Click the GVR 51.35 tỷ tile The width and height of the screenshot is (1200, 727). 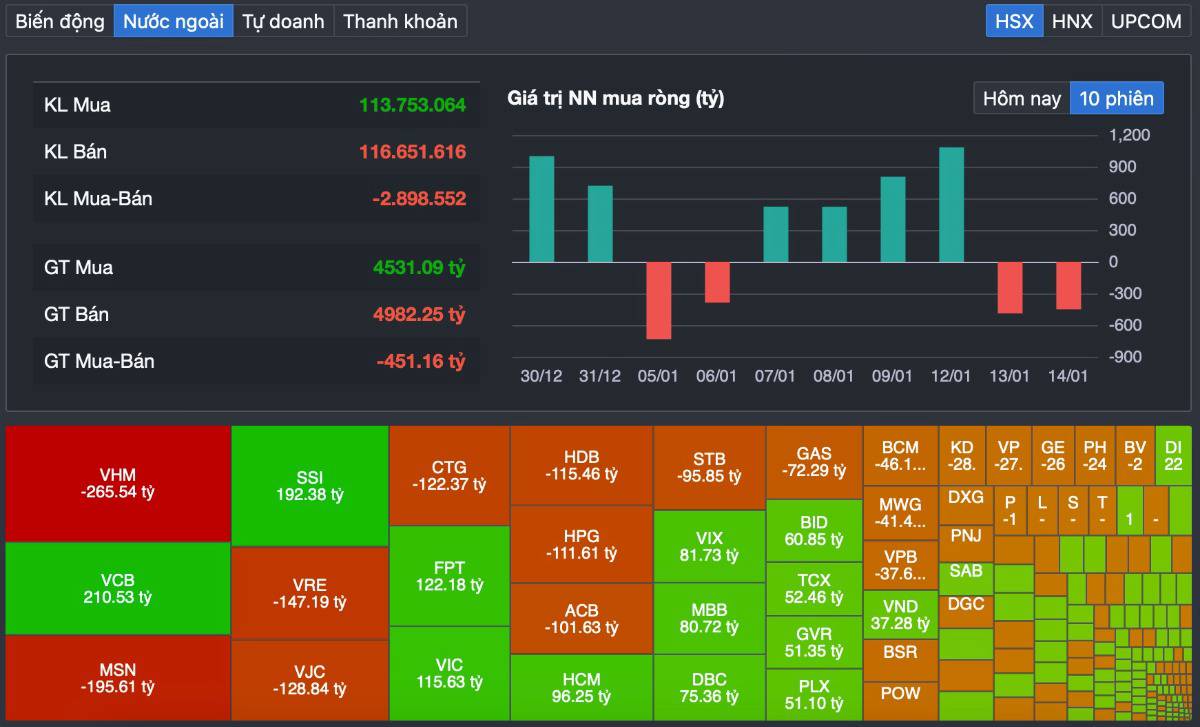[x=814, y=642]
